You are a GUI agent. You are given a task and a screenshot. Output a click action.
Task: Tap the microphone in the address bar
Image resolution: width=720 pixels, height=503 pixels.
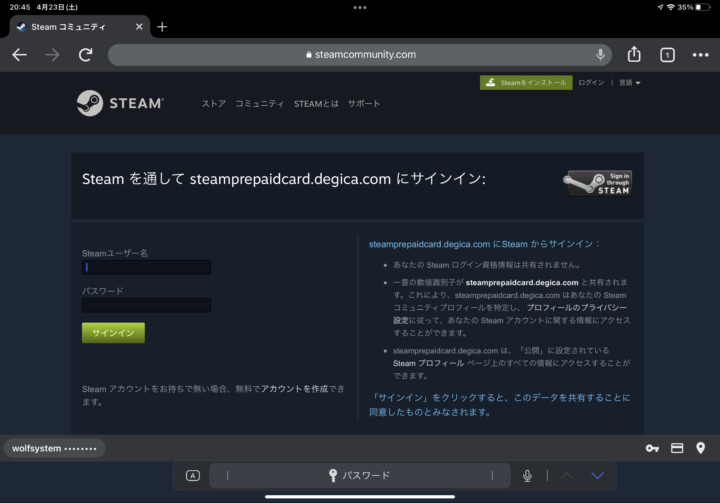600,55
